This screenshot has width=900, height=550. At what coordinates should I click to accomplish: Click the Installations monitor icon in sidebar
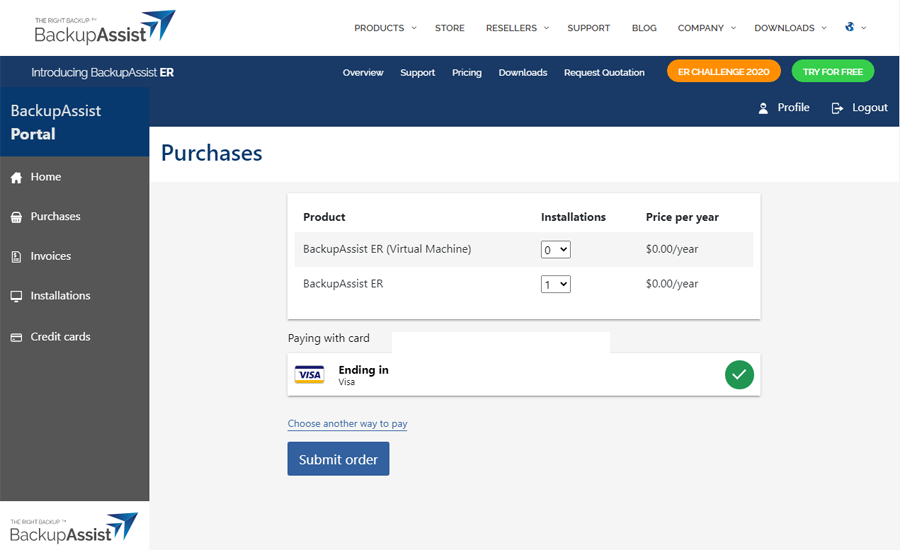(x=16, y=296)
